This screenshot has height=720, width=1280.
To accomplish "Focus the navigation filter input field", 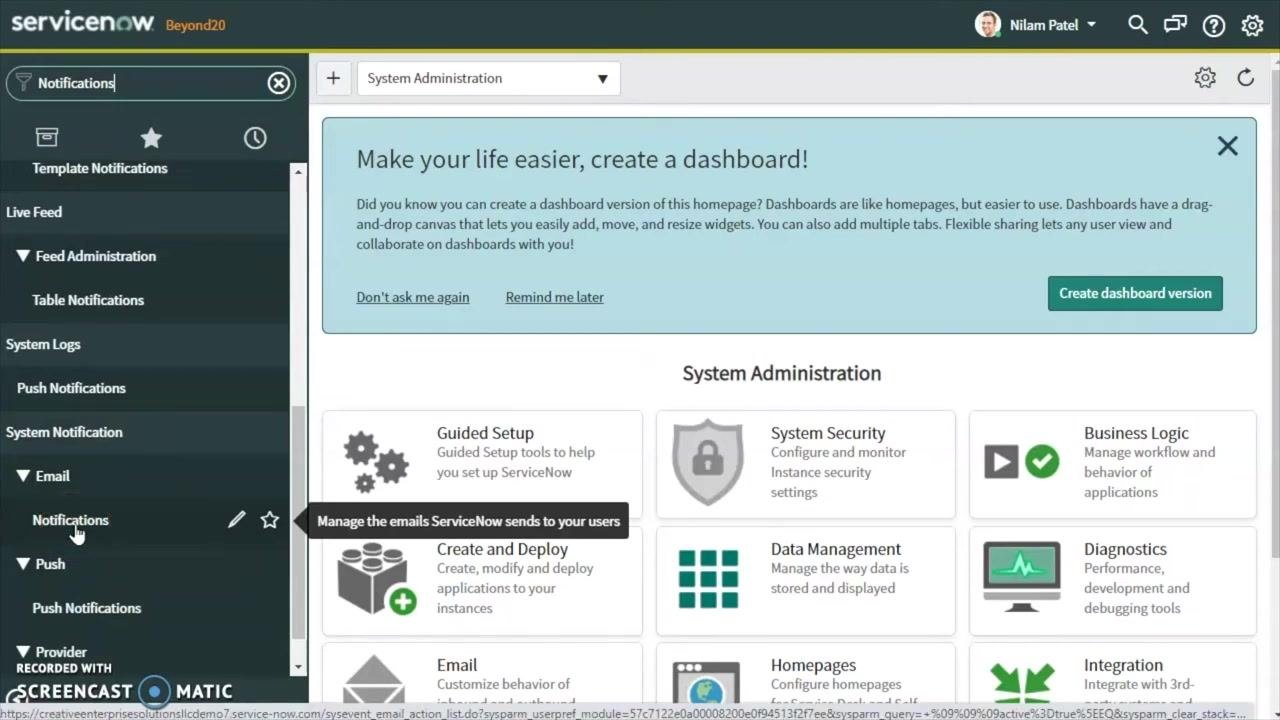I will pos(150,83).
